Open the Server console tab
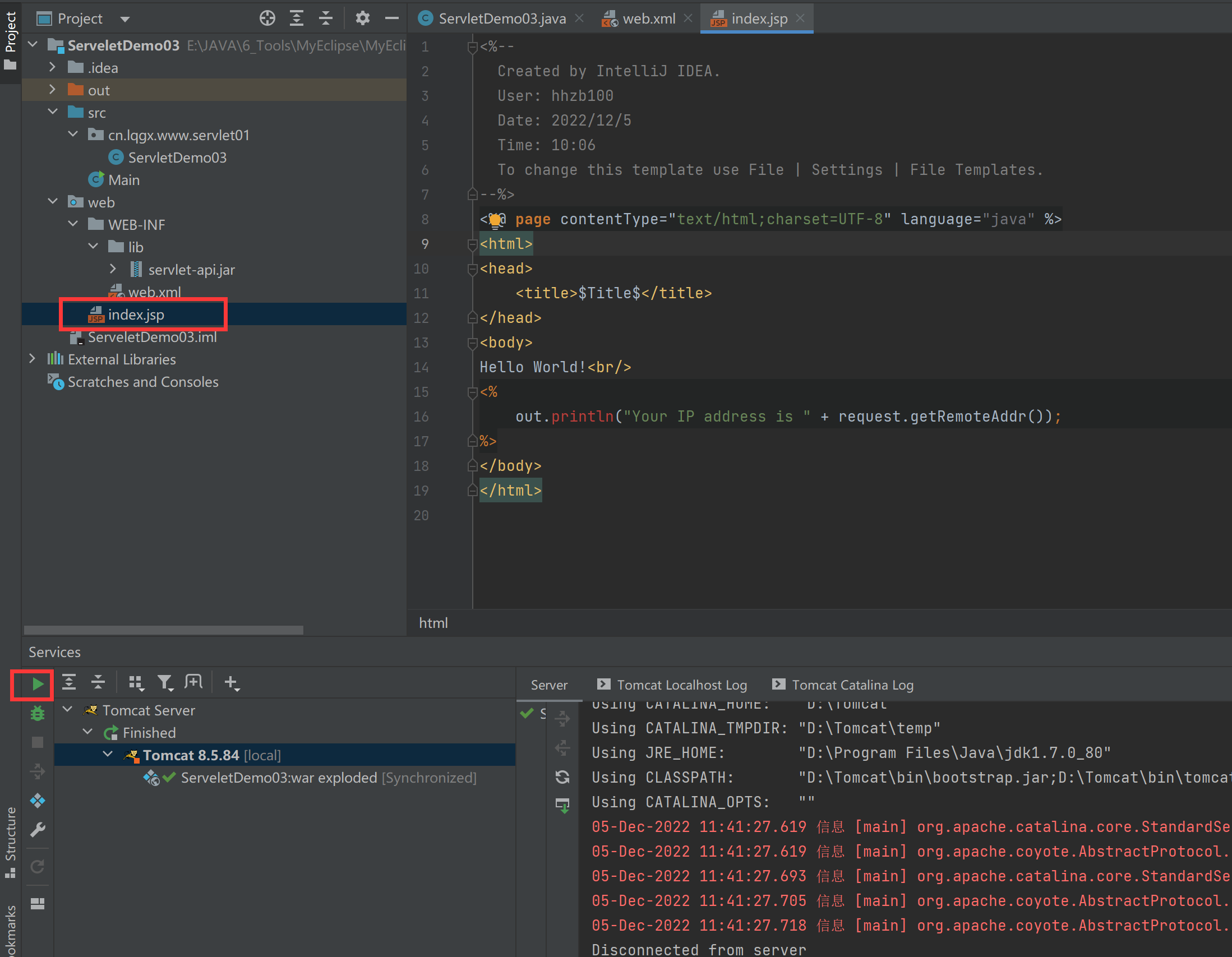 pyautogui.click(x=549, y=685)
